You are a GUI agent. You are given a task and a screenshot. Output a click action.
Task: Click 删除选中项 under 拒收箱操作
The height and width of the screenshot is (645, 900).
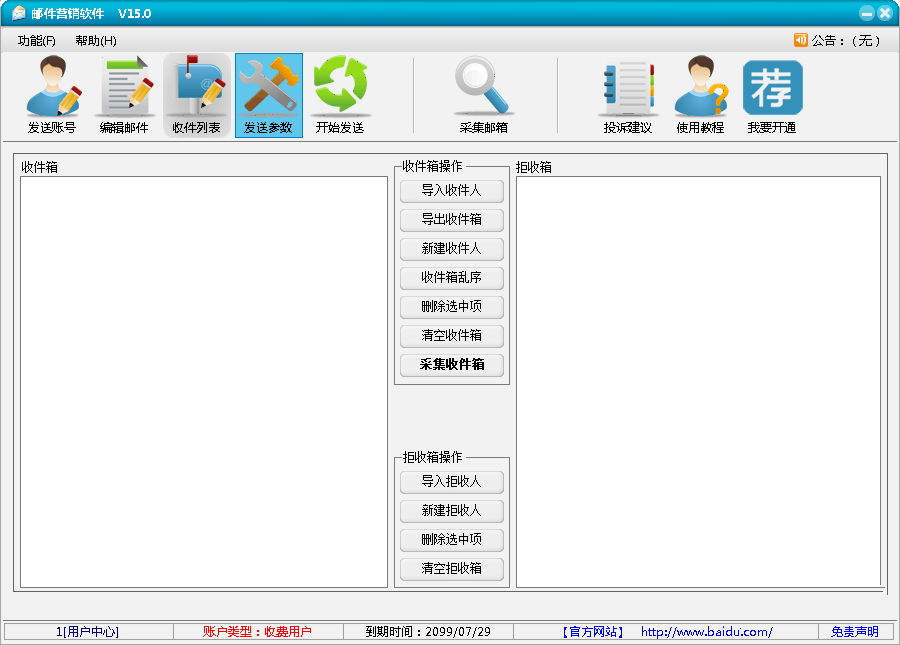point(452,539)
